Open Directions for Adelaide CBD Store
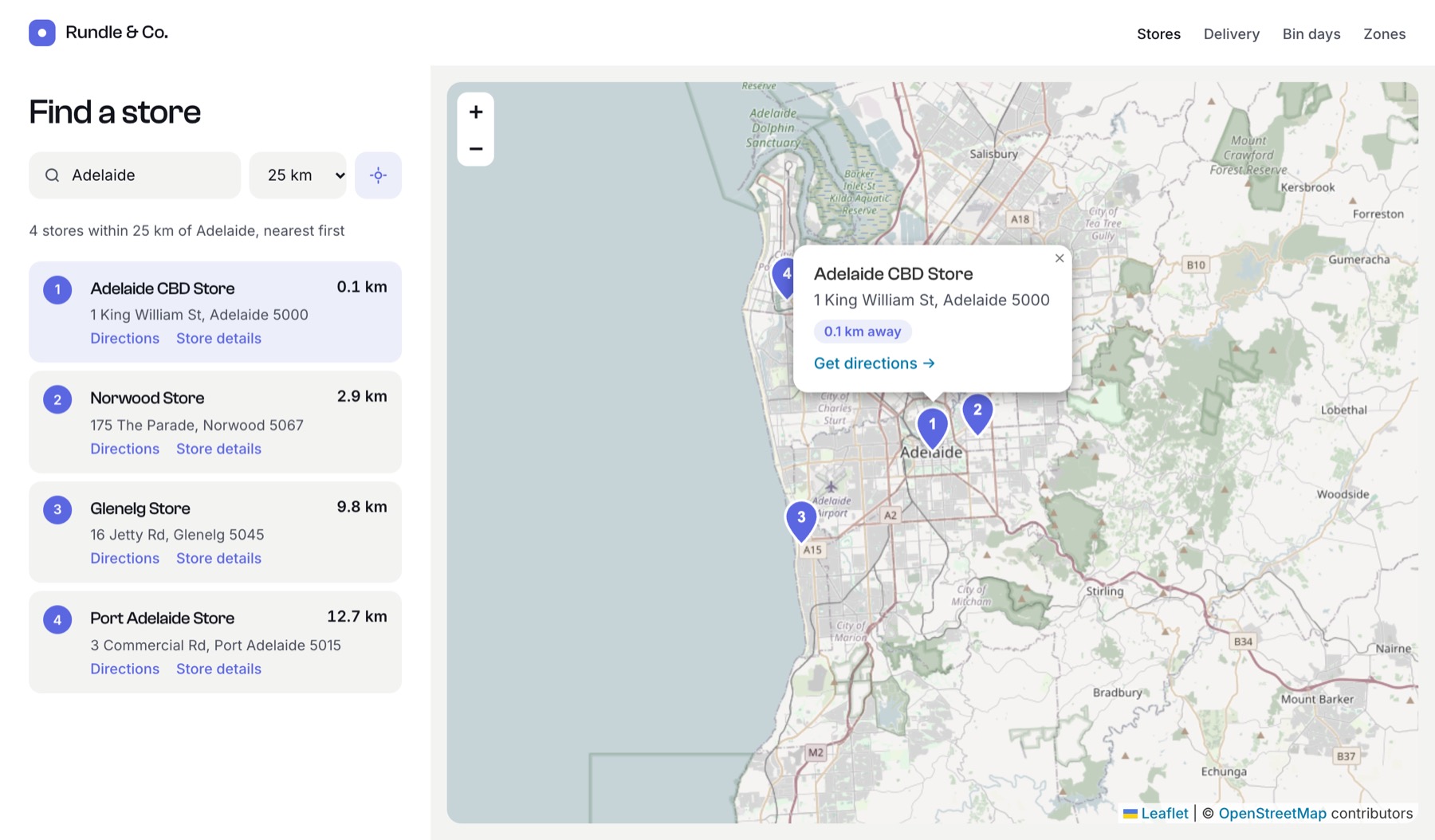The width and height of the screenshot is (1435, 840). (x=124, y=338)
